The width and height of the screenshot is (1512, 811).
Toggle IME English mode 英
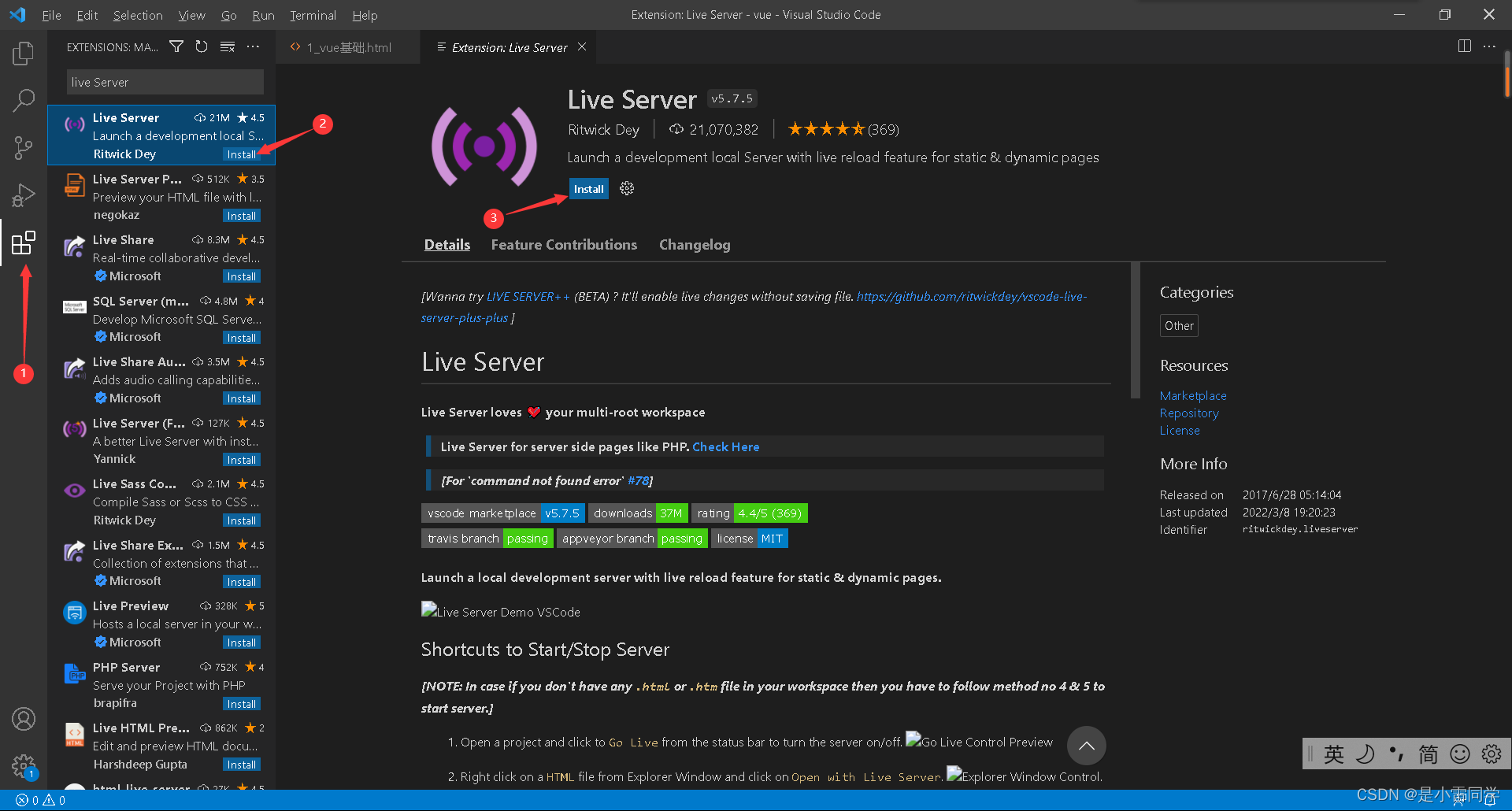(1334, 754)
